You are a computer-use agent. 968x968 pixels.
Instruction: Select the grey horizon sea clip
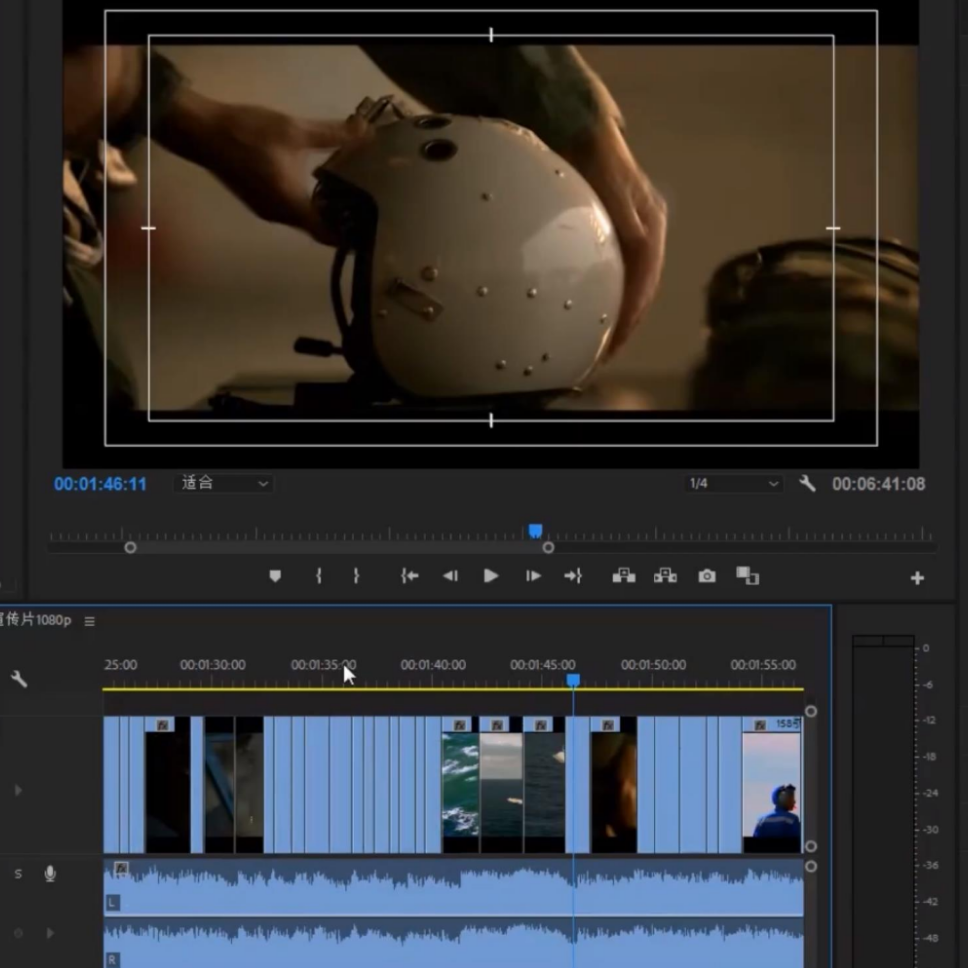click(x=501, y=785)
